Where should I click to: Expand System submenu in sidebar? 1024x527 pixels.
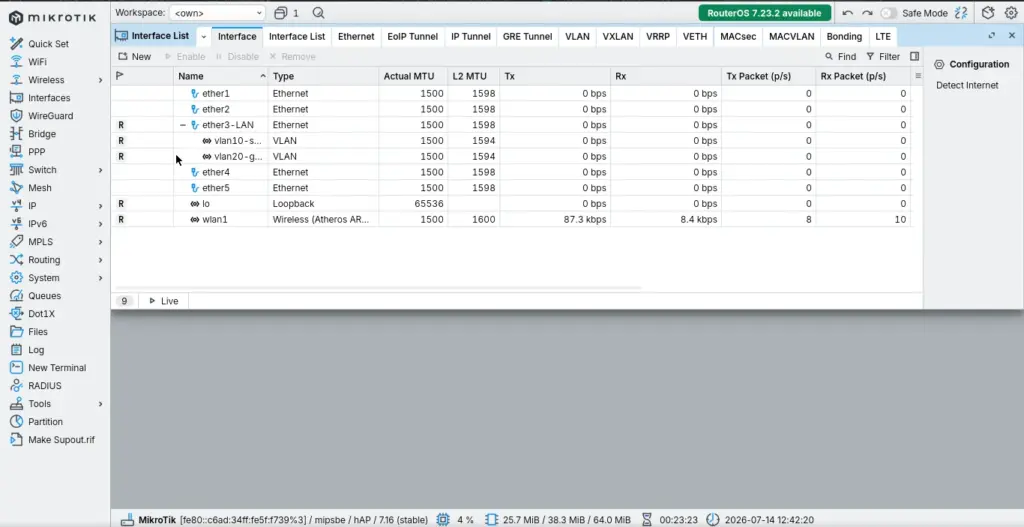tap(101, 278)
